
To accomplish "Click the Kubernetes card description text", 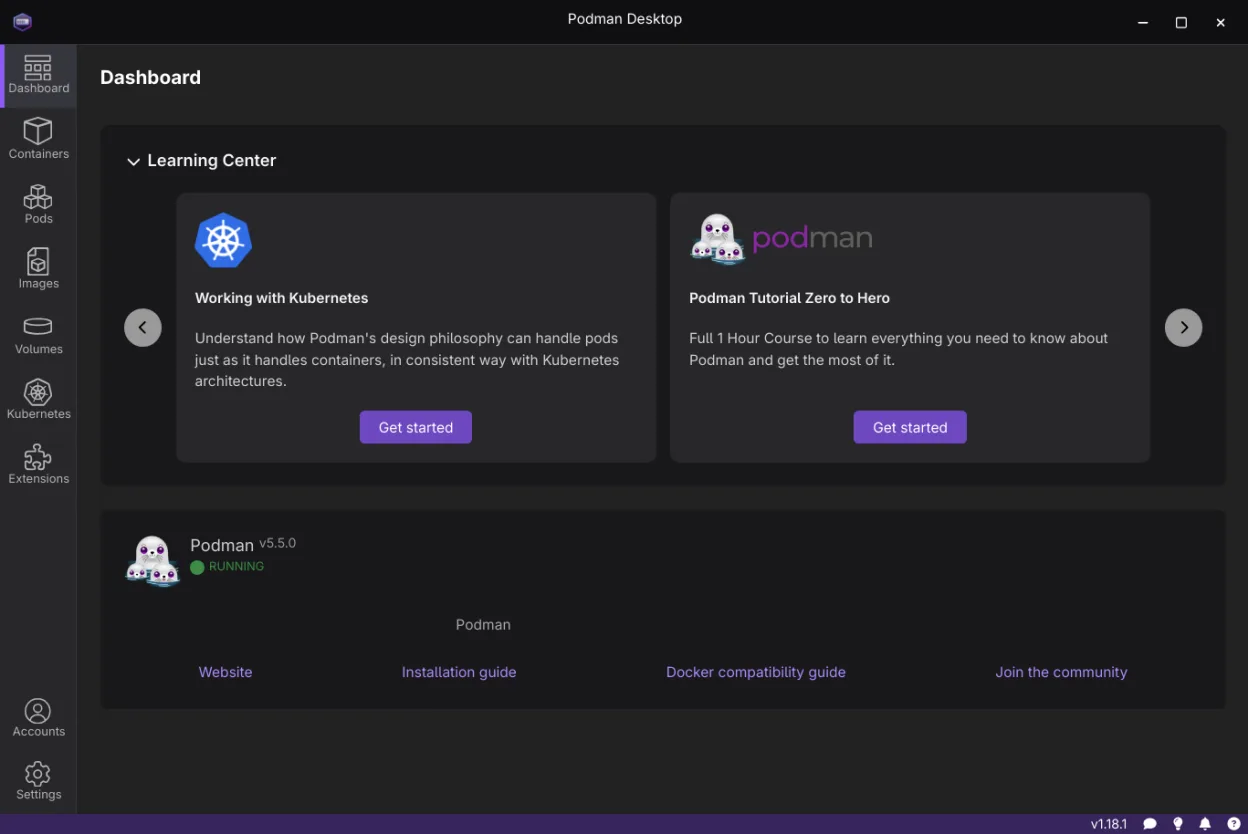I will coord(407,359).
